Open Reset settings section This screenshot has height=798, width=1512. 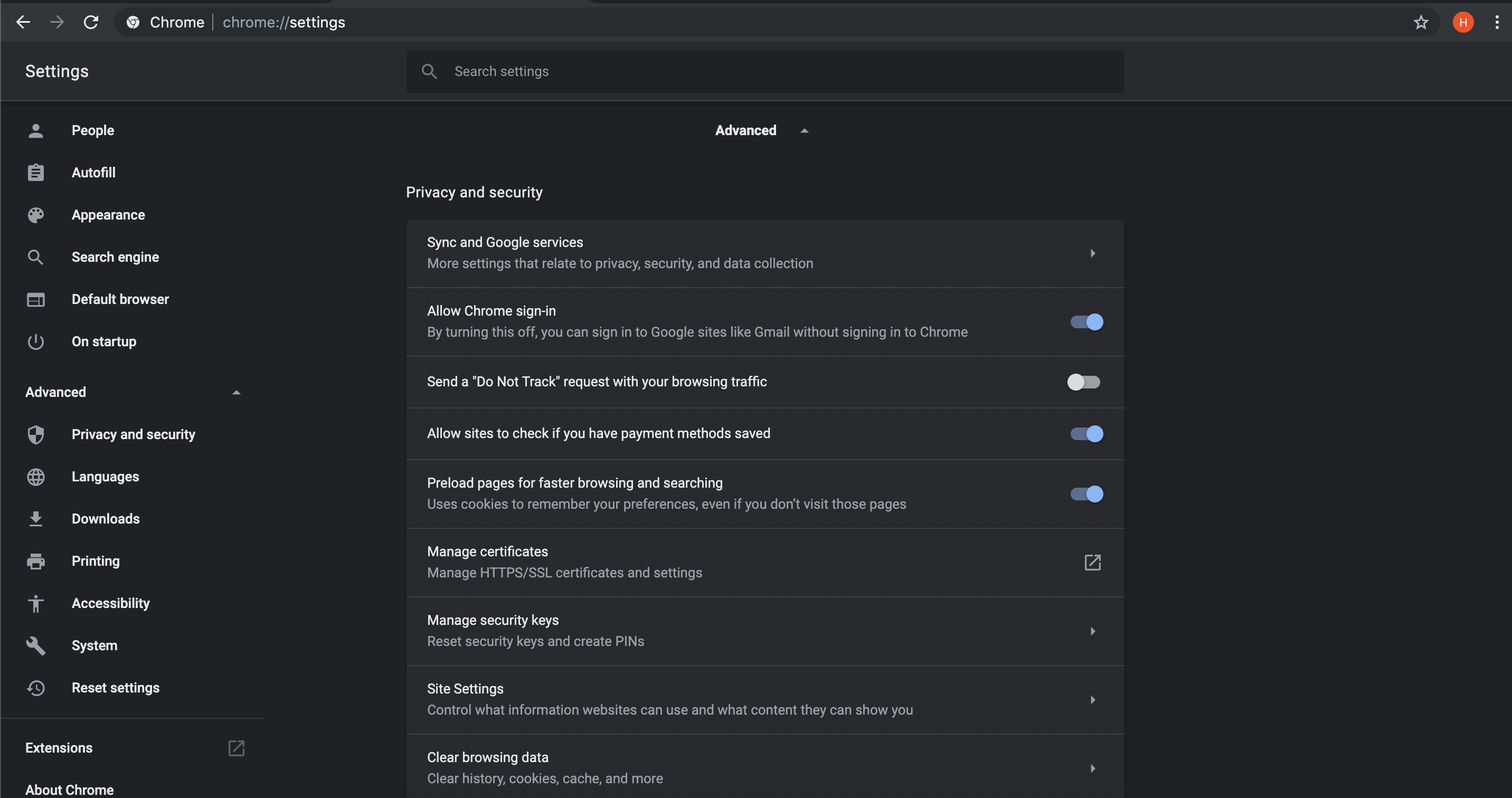pos(116,688)
